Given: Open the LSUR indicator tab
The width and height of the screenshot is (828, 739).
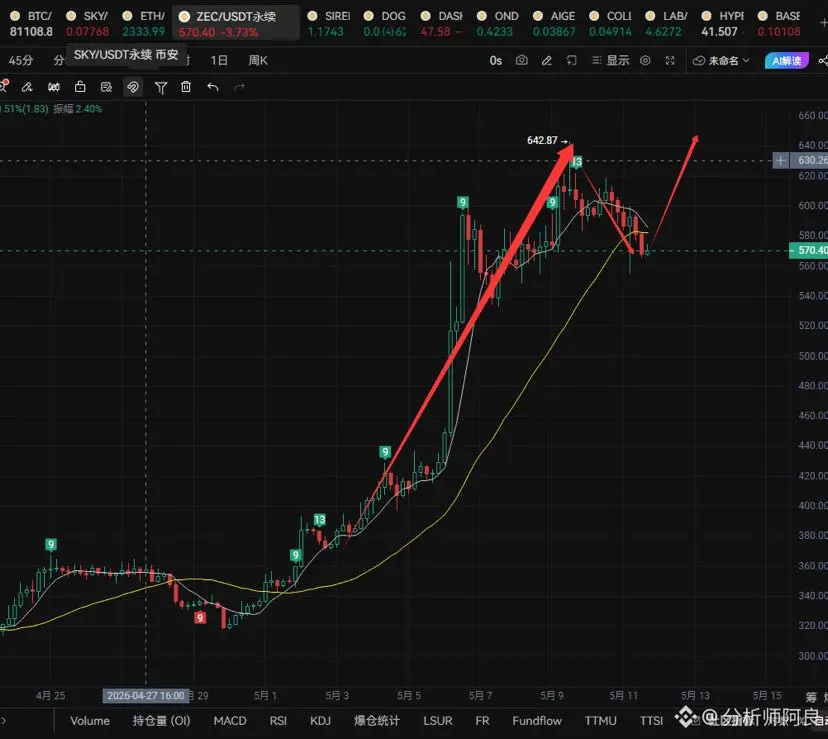Looking at the screenshot, I should (437, 721).
